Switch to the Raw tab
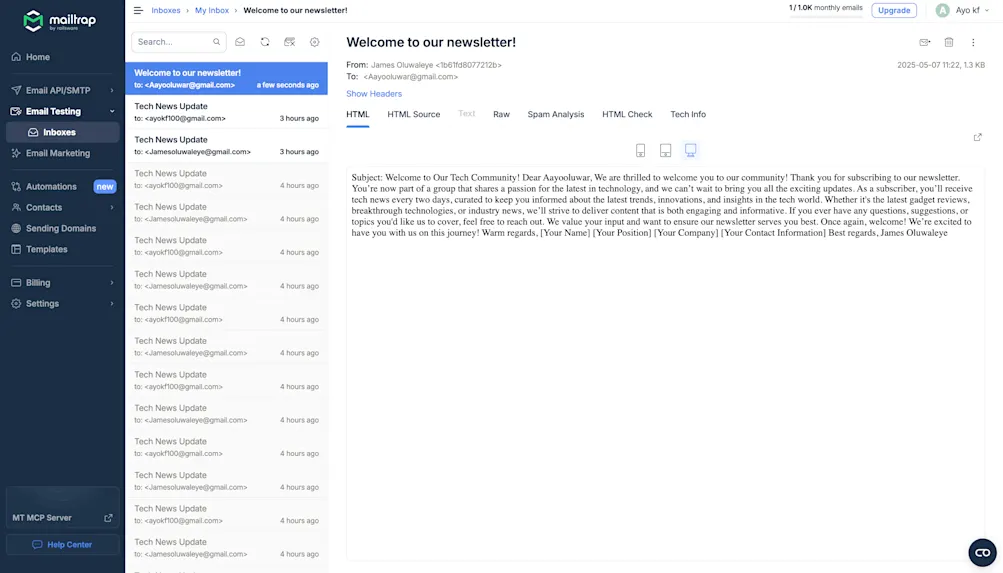The image size is (1003, 573). [x=502, y=114]
